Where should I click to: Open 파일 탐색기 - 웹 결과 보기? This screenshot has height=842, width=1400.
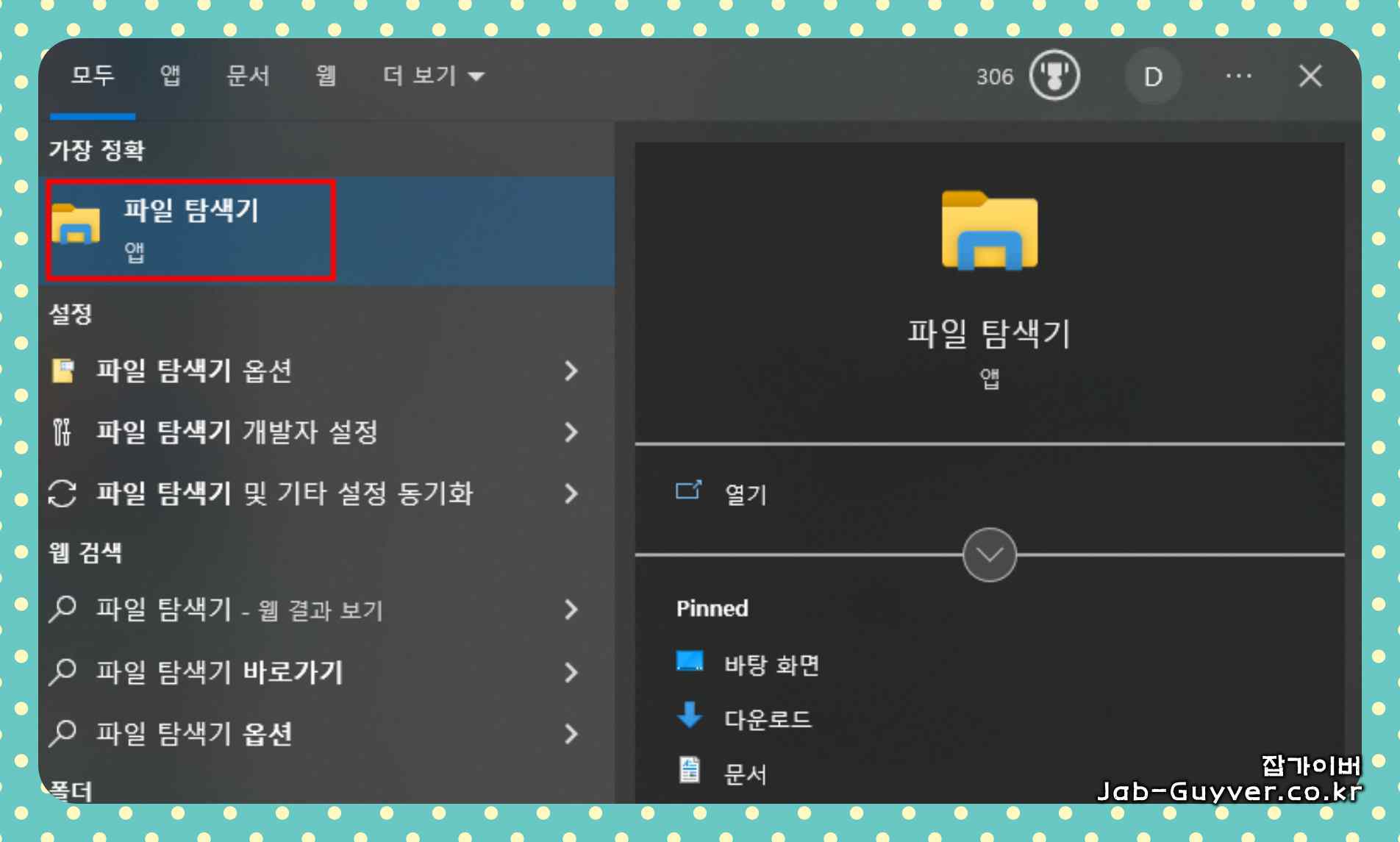(327, 610)
